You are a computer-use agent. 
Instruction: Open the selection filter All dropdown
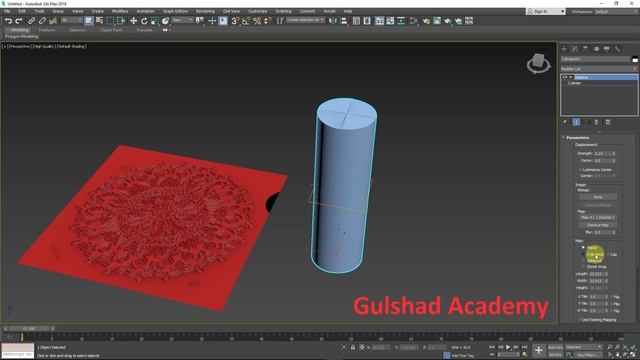71,20
